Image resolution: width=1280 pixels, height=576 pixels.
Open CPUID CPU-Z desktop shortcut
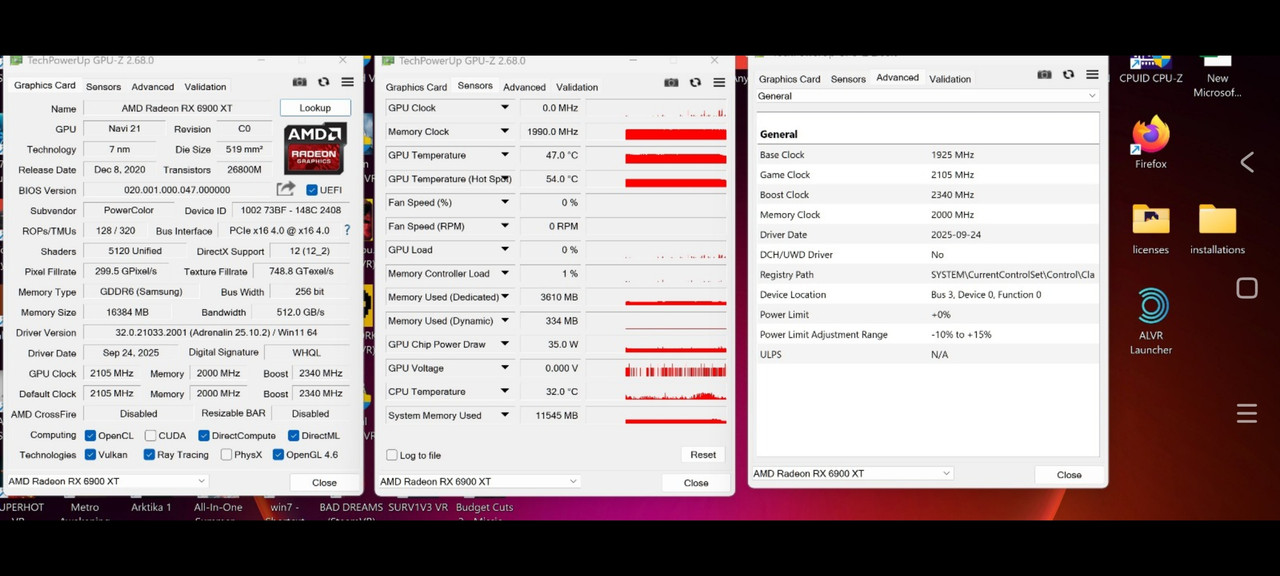click(1151, 70)
